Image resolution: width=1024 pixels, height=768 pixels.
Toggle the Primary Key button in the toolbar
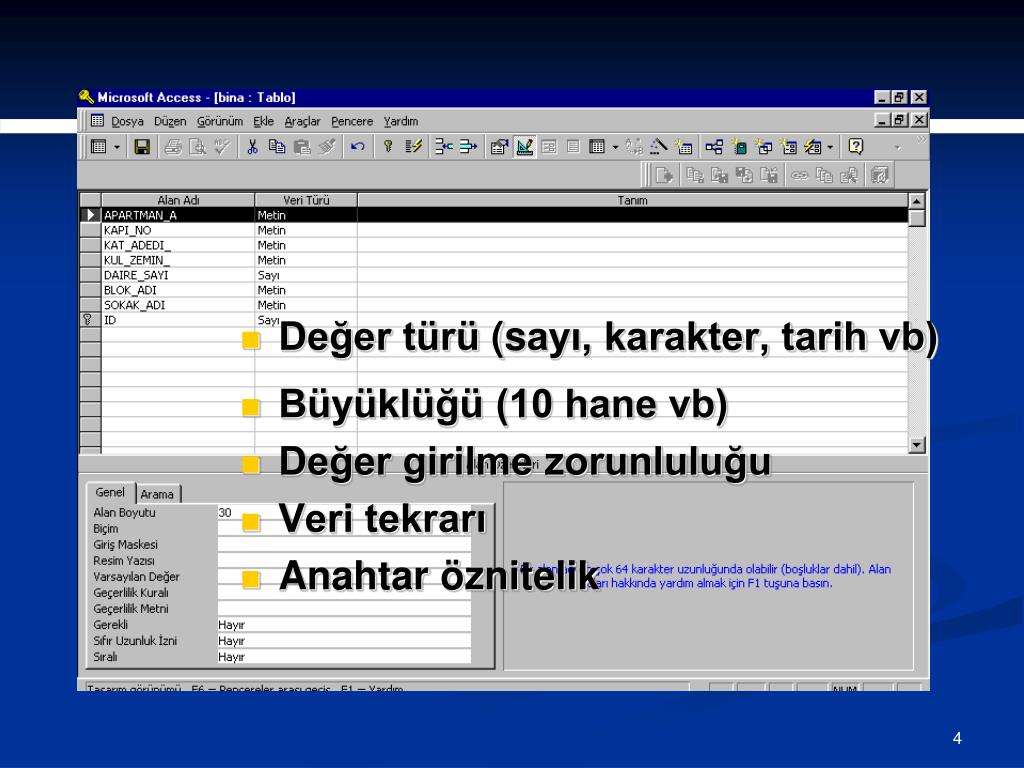tap(388, 147)
